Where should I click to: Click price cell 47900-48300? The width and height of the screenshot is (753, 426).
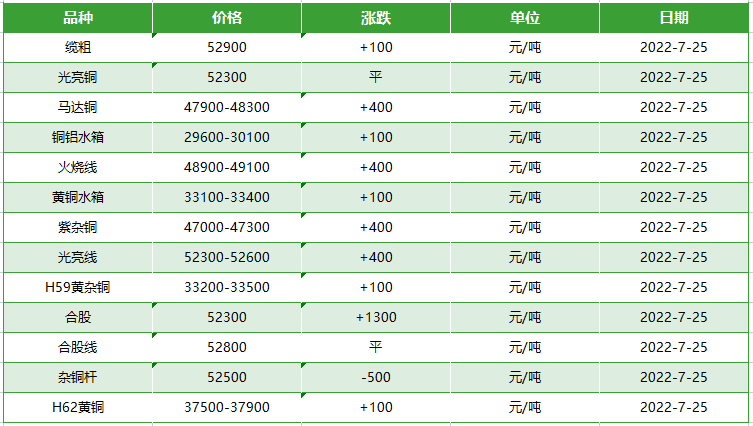(x=227, y=108)
